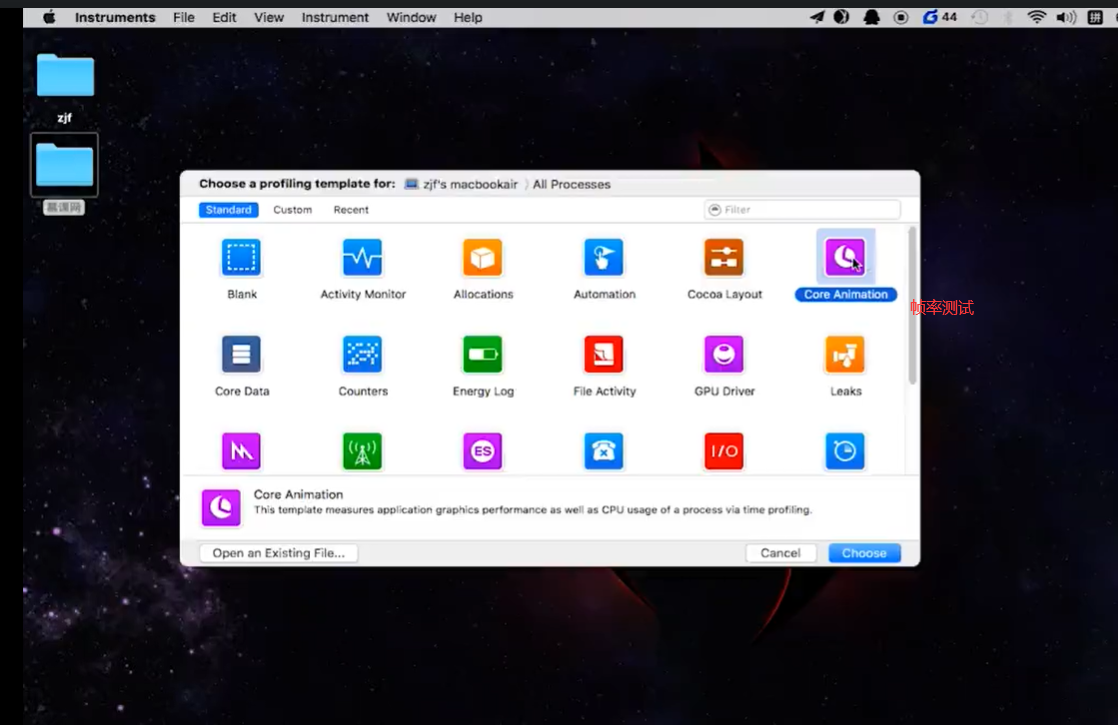The image size is (1118, 725).
Task: Open the Apple menu
Action: point(48,17)
